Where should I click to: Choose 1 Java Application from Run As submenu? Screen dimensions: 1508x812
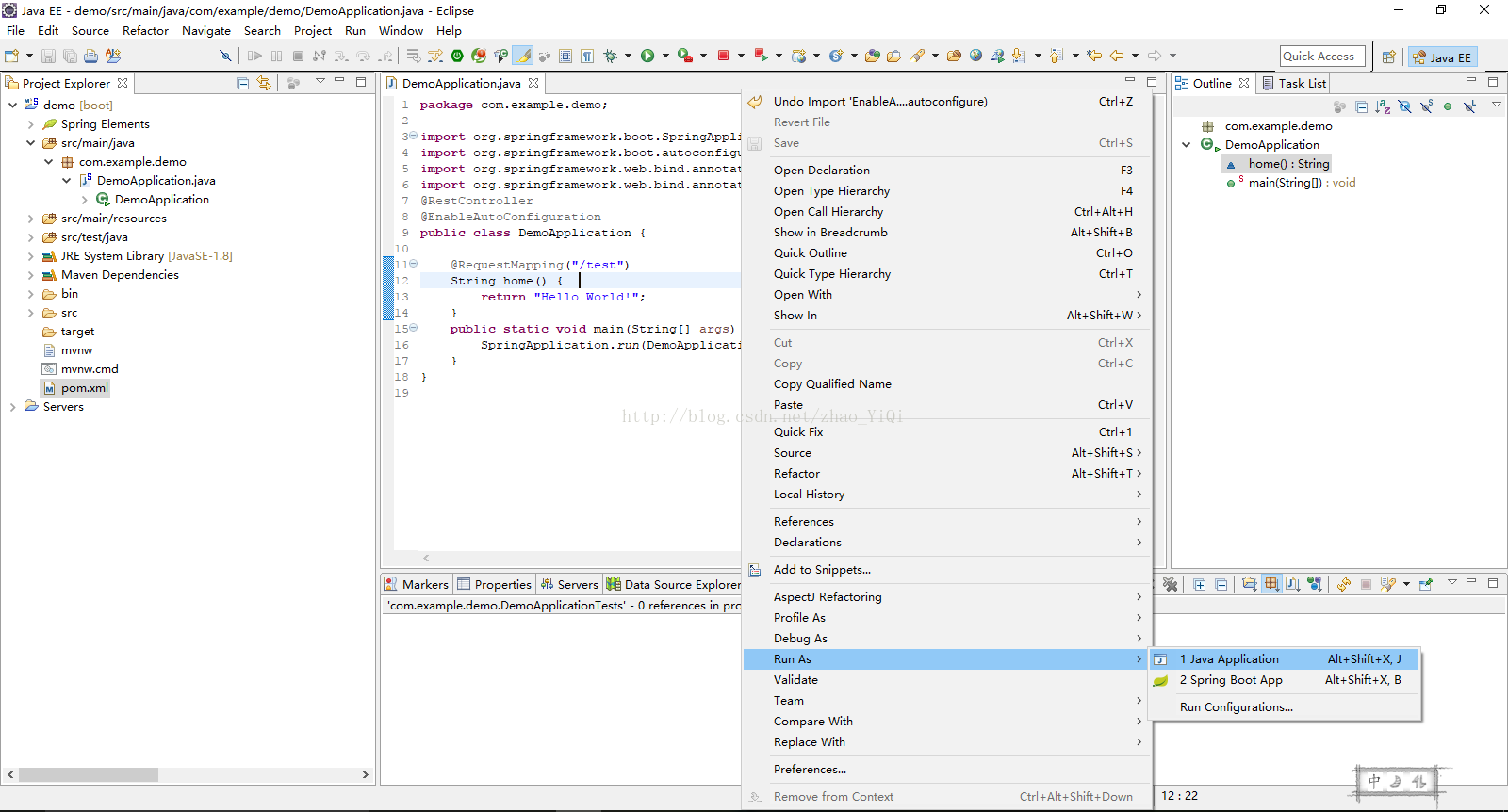click(1284, 659)
